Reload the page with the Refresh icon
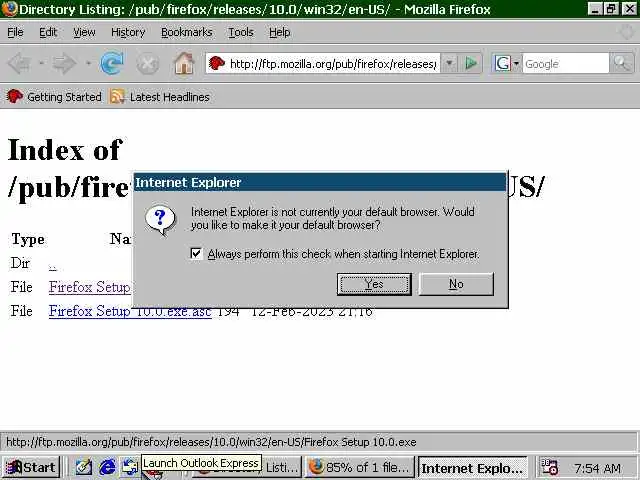Image resolution: width=640 pixels, height=480 pixels. point(112,63)
